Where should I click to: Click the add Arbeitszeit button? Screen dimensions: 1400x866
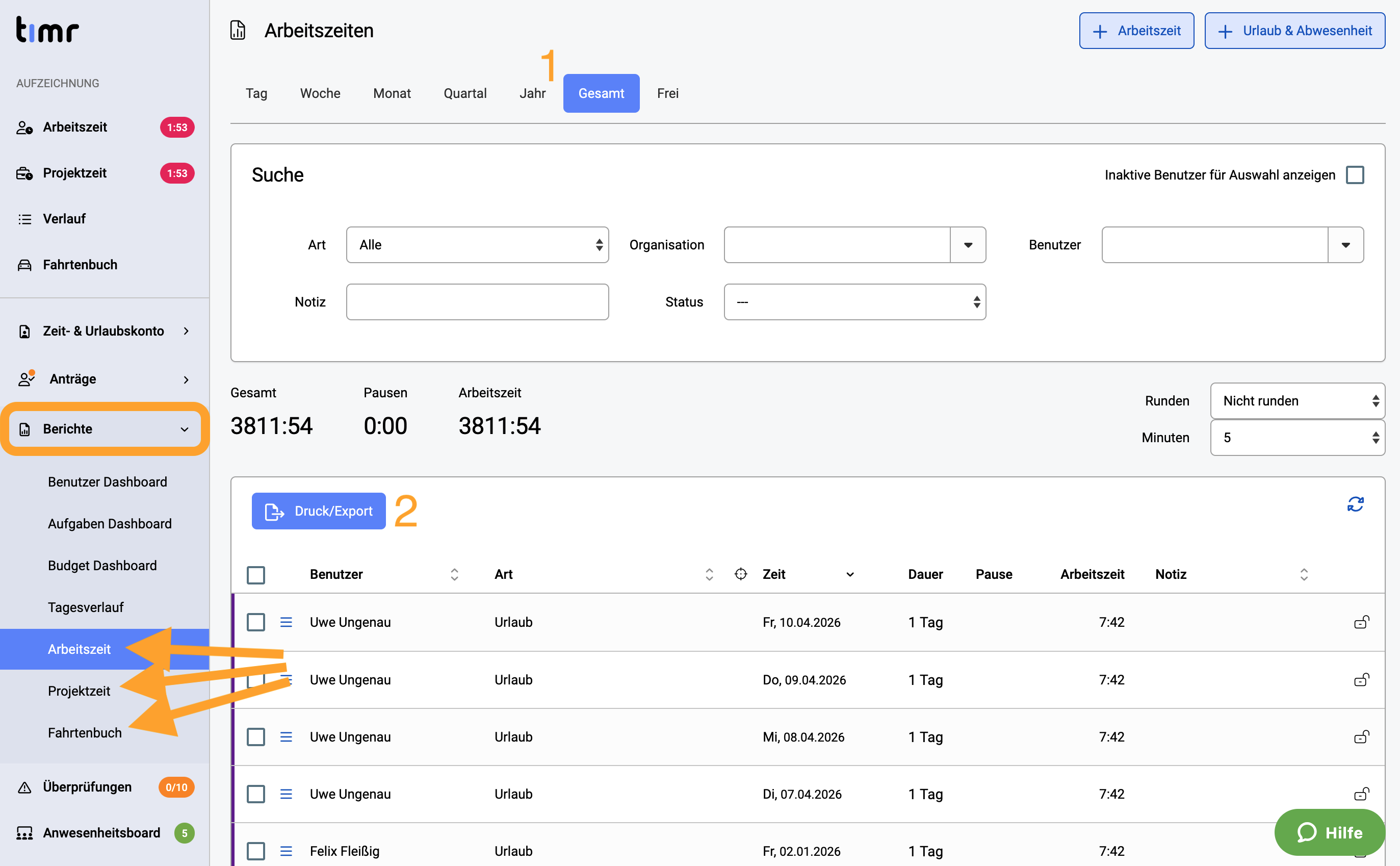pyautogui.click(x=1136, y=31)
